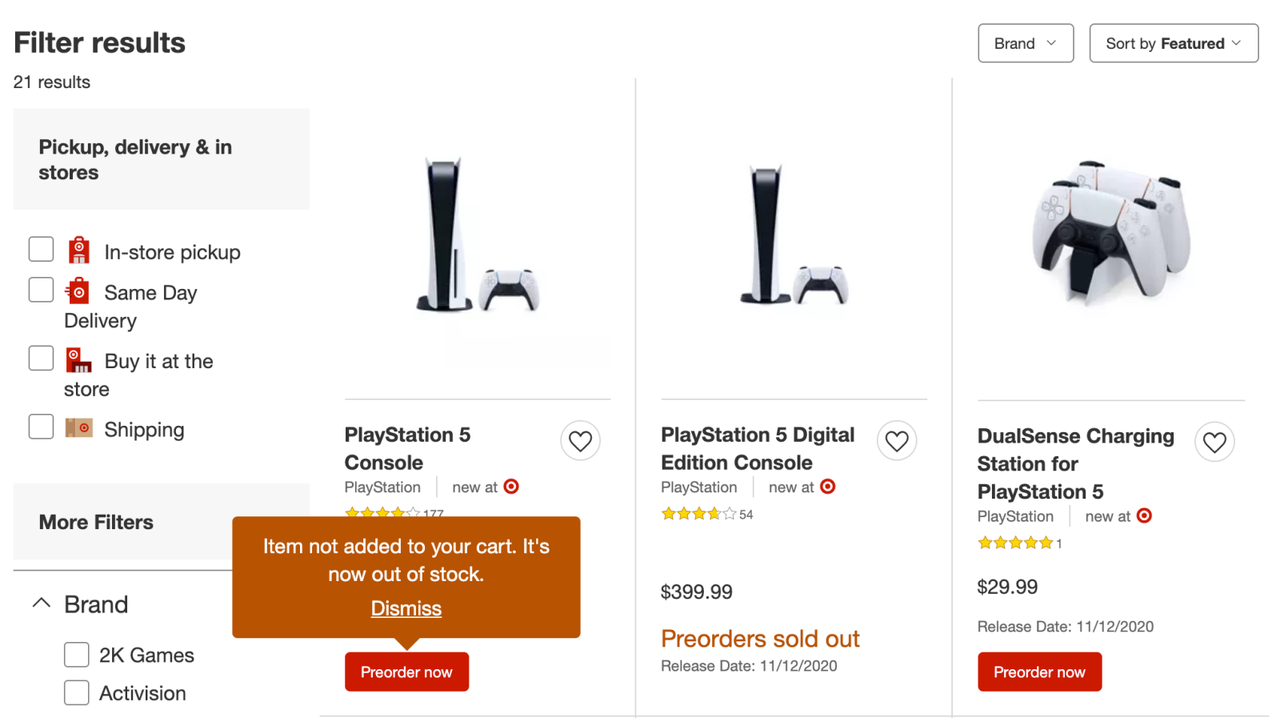Open the PlayStation 5 Digital Edition Console title

[758, 448]
